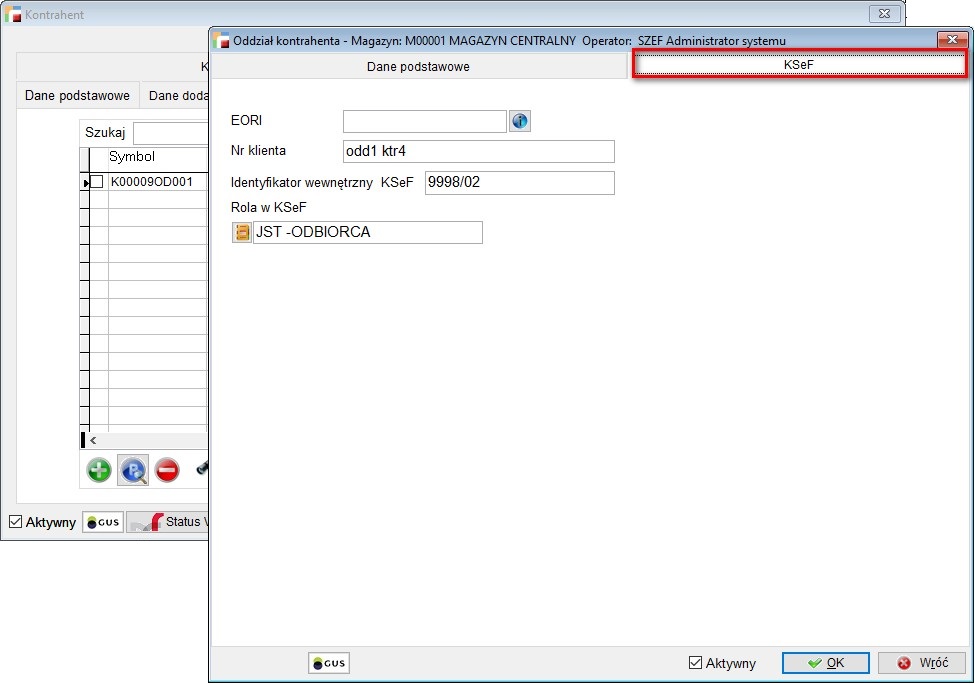Click into the EORI input field
The width and height of the screenshot is (975, 684).
[x=425, y=121]
